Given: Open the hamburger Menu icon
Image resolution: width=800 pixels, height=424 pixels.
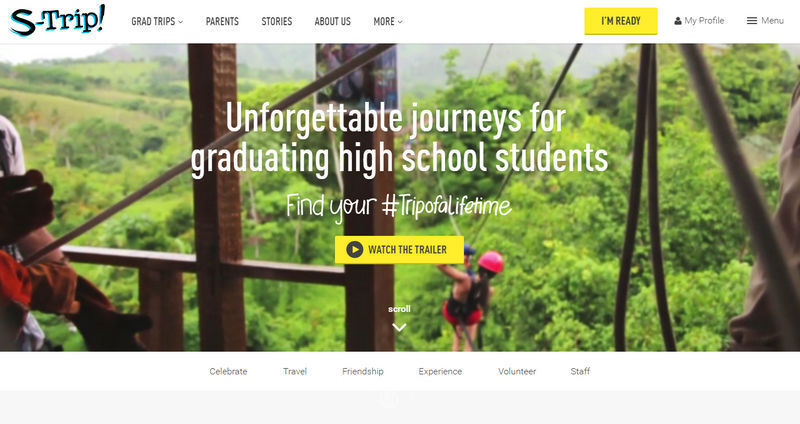Looking at the screenshot, I should tap(752, 21).
